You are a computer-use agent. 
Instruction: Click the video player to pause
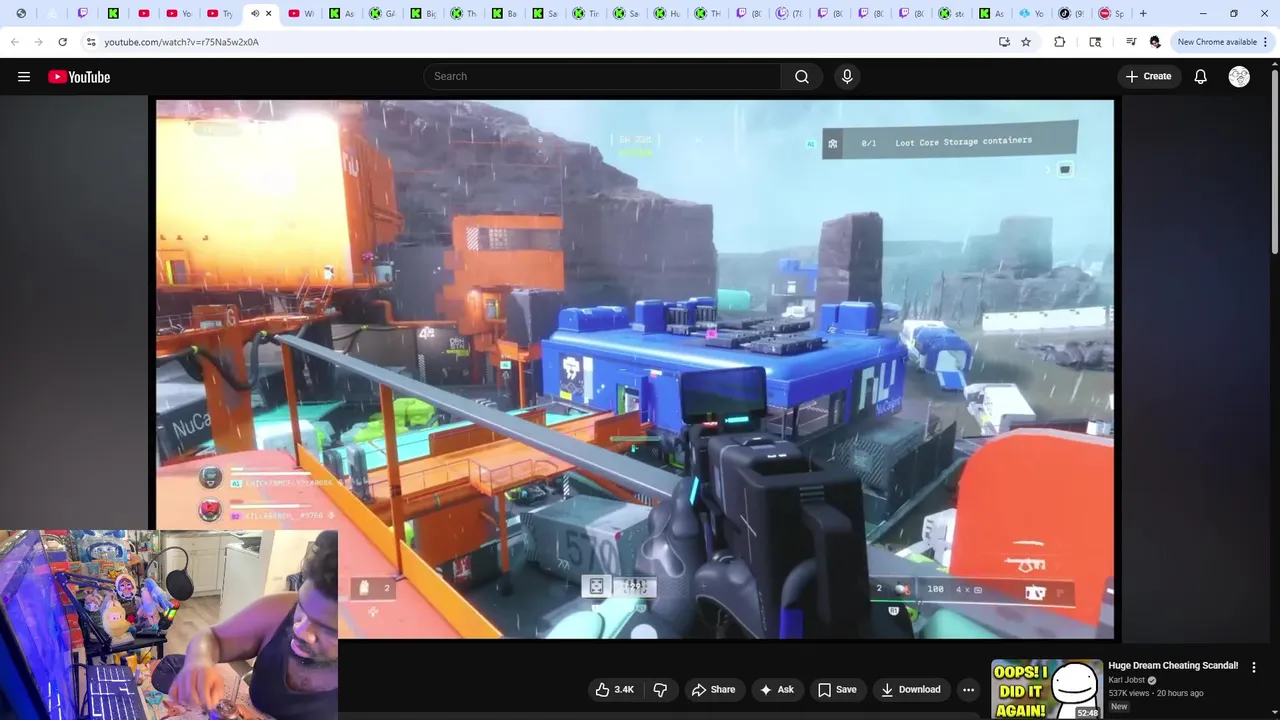point(634,368)
